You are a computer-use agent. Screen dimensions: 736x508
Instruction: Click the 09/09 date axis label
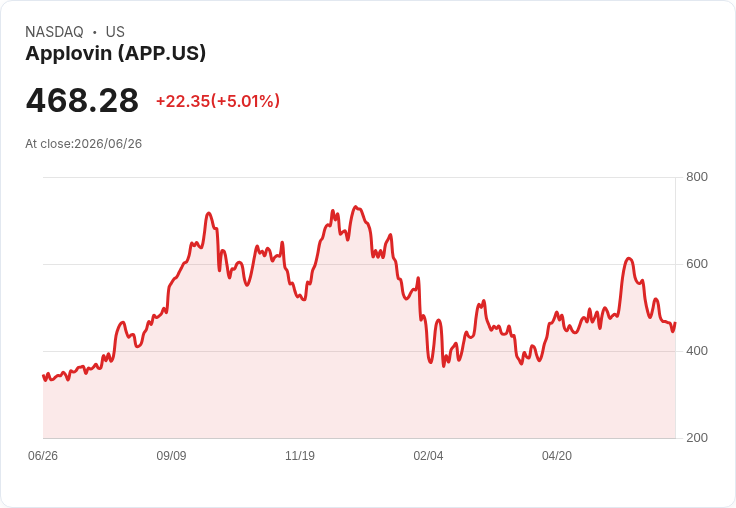point(171,456)
